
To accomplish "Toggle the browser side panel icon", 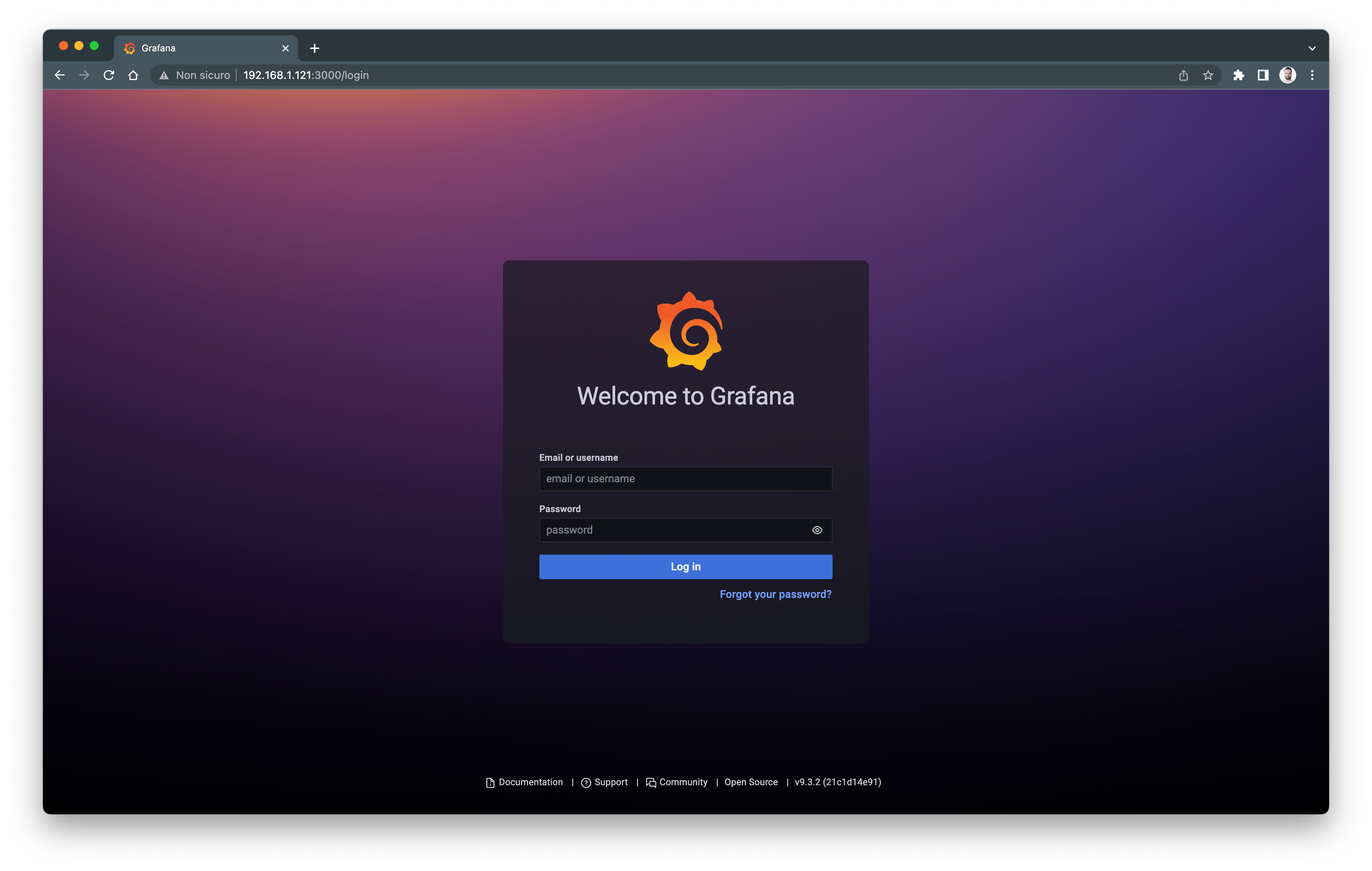I will [1263, 75].
